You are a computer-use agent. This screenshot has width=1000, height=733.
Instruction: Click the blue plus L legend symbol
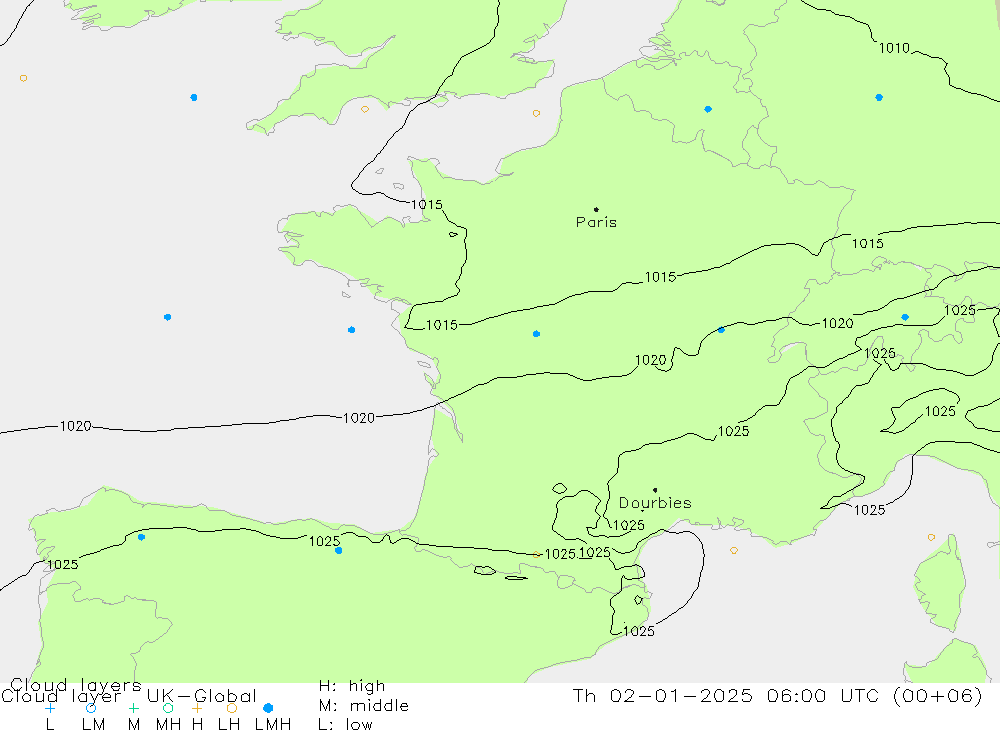tap(50, 708)
